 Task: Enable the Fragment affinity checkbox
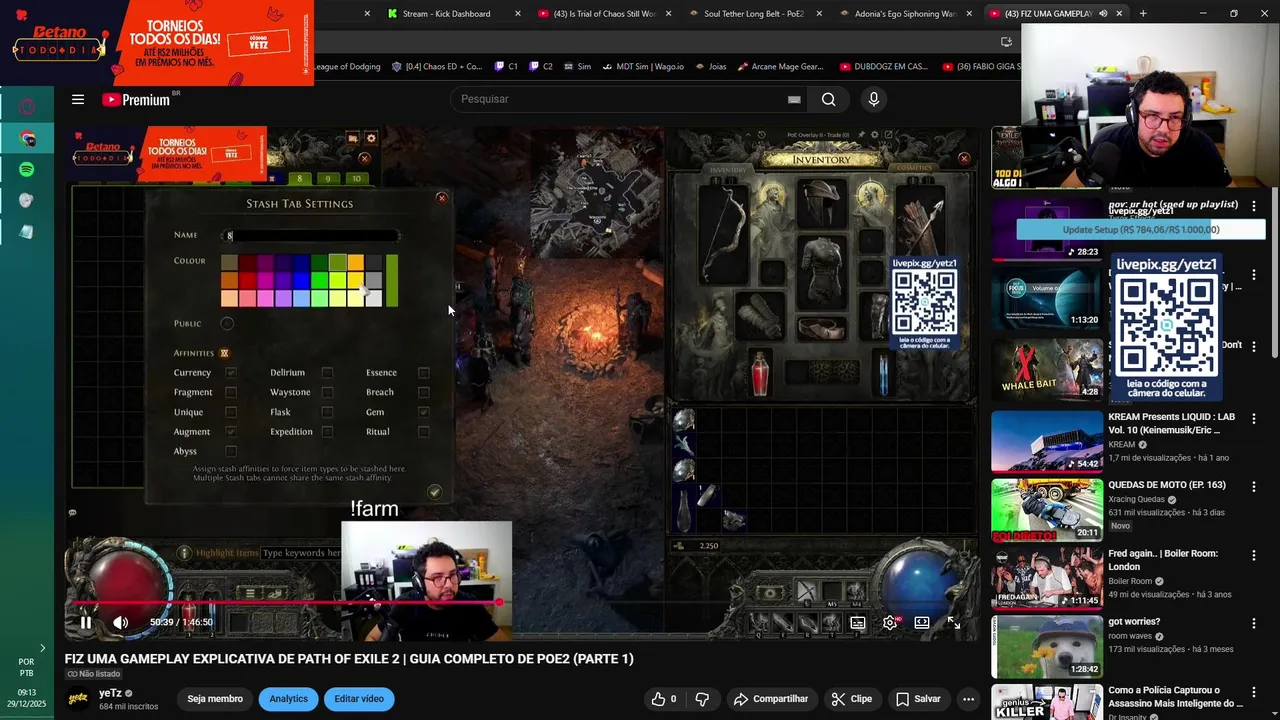click(x=231, y=392)
